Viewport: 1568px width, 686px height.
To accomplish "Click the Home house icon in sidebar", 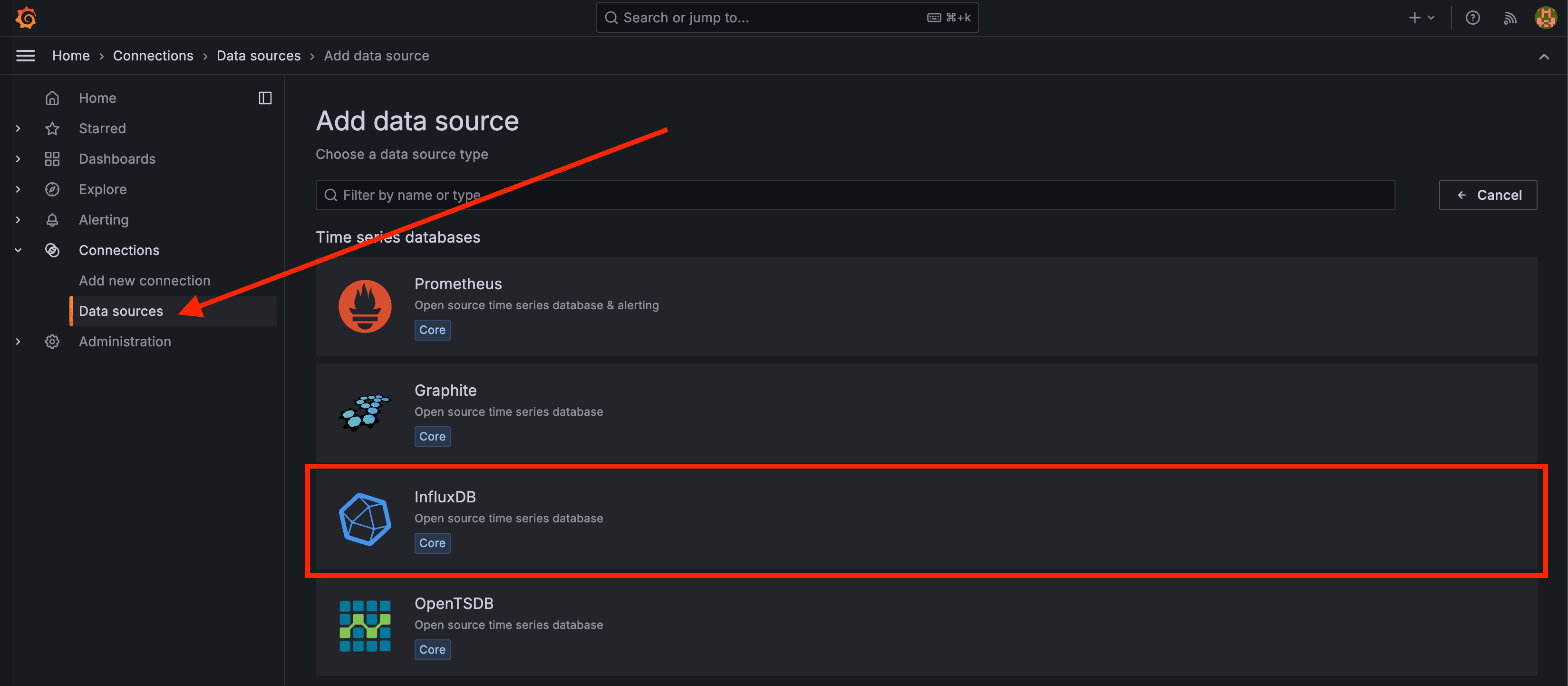I will (52, 98).
